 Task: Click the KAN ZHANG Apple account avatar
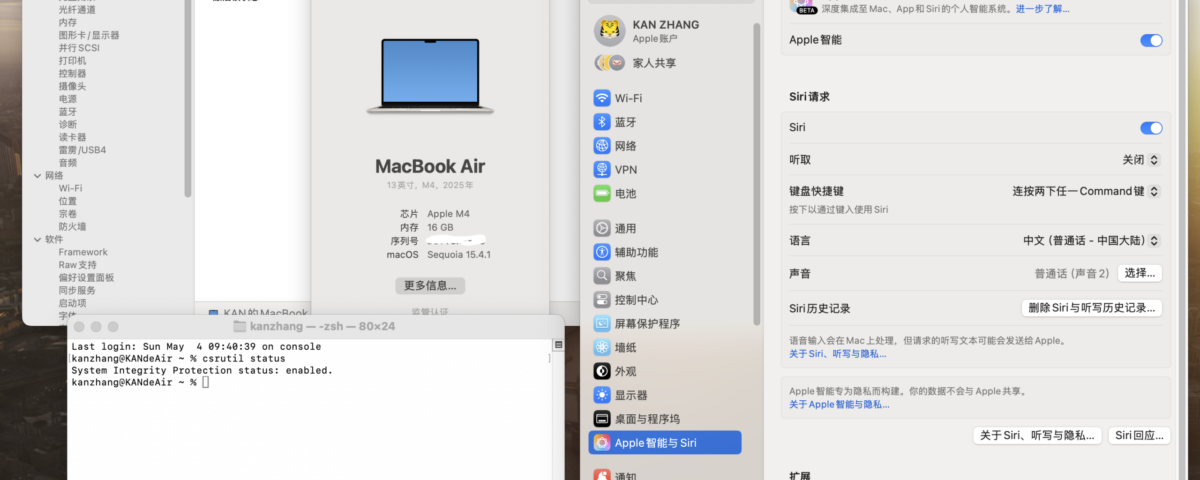click(608, 31)
